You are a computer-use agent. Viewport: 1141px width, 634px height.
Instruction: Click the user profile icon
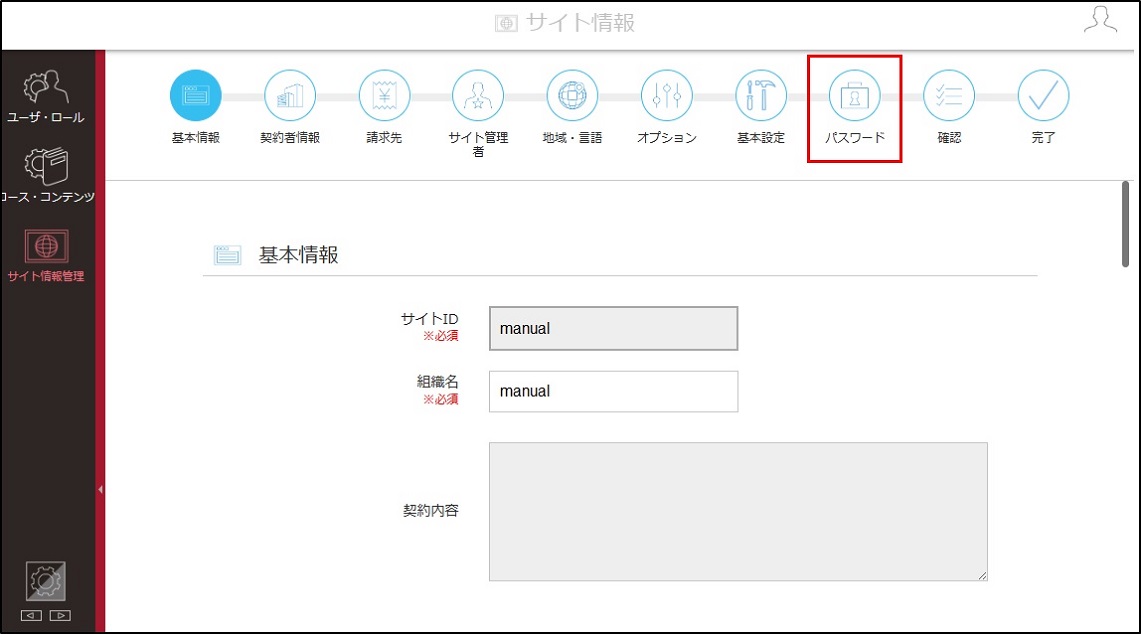click(x=1100, y=20)
